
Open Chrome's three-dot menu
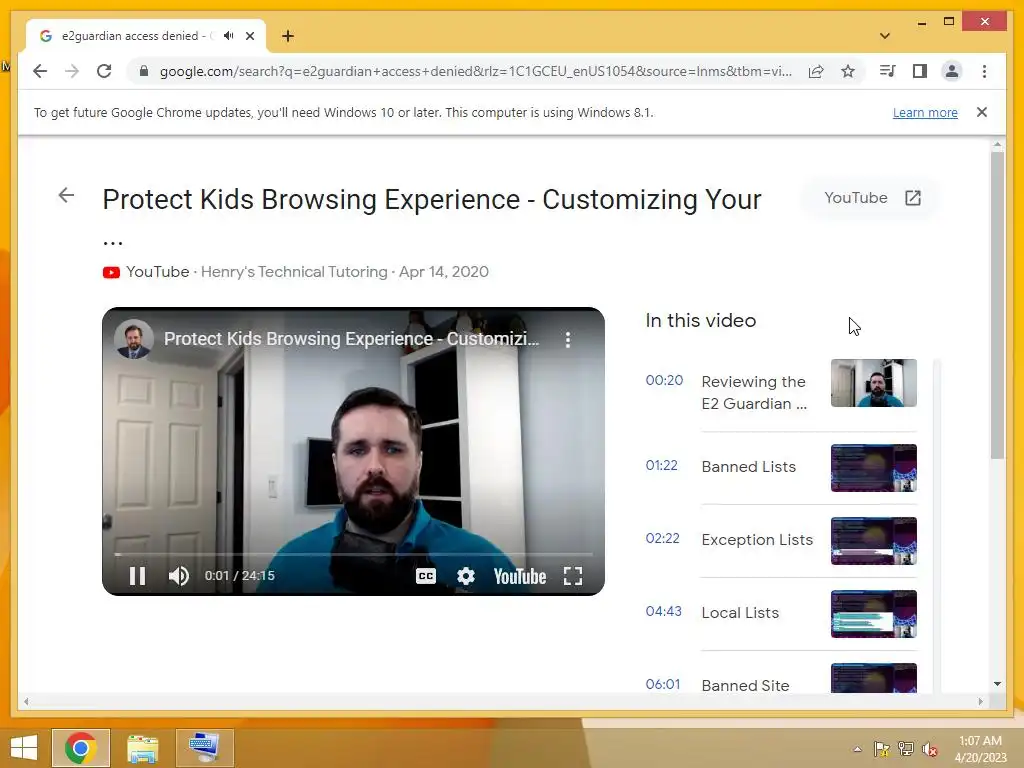tap(984, 71)
